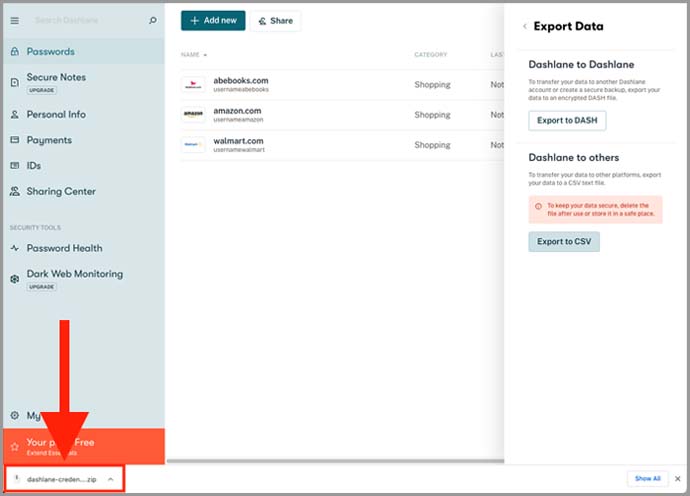Click Export to CSV button
Image resolution: width=690 pixels, height=496 pixels.
[564, 242]
